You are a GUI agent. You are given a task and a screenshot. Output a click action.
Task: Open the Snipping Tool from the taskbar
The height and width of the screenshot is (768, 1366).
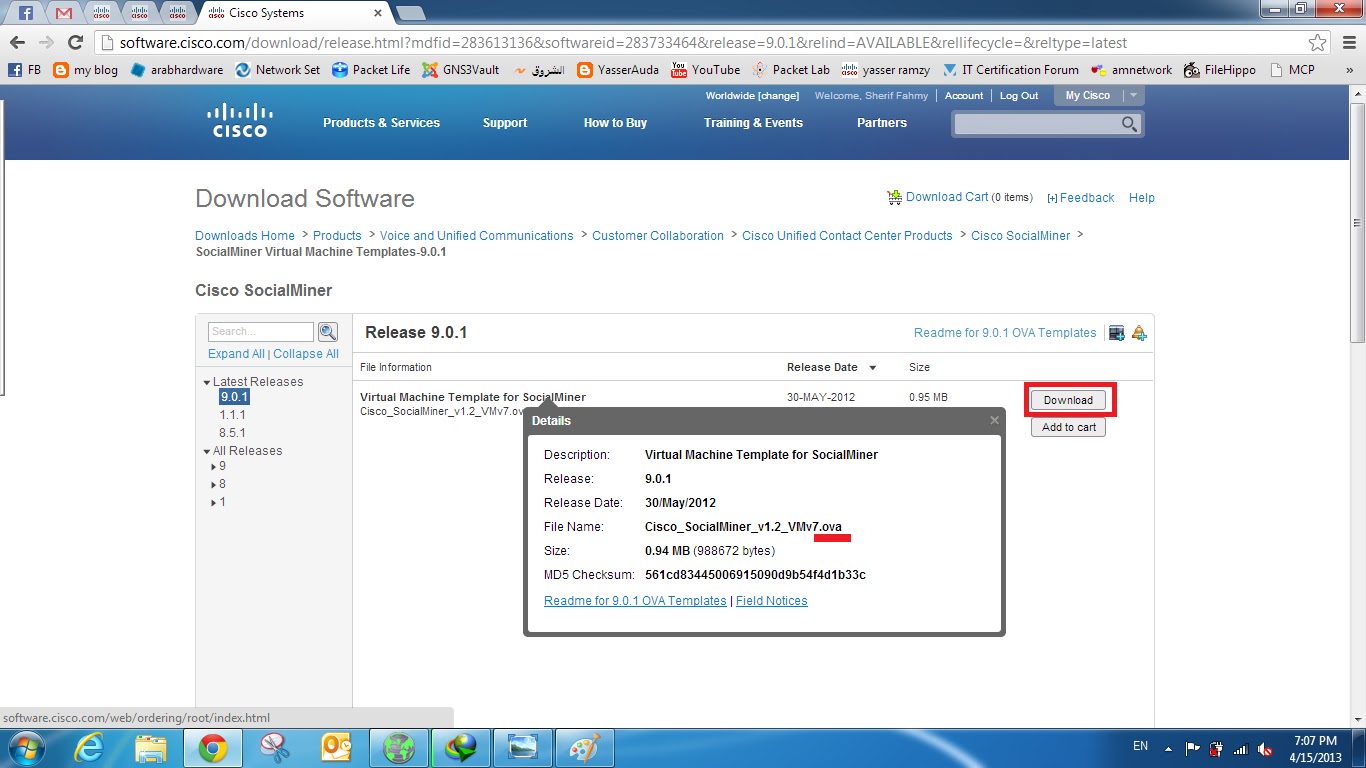(x=274, y=748)
